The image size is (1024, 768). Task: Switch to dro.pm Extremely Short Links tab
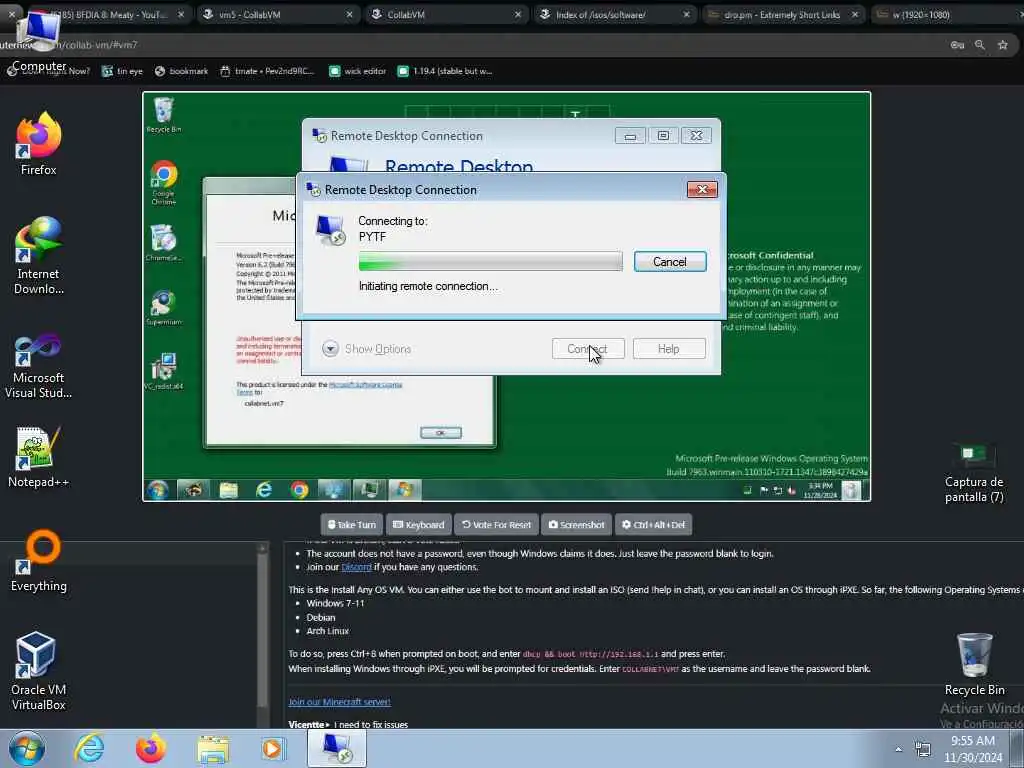[783, 14]
